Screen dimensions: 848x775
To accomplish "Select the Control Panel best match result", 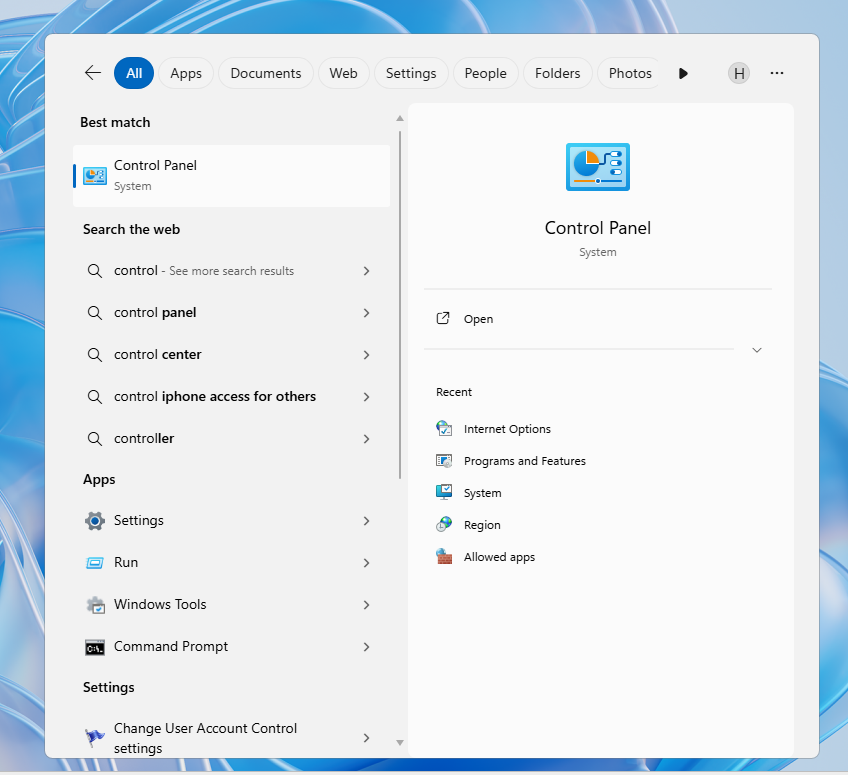I will 231,176.
